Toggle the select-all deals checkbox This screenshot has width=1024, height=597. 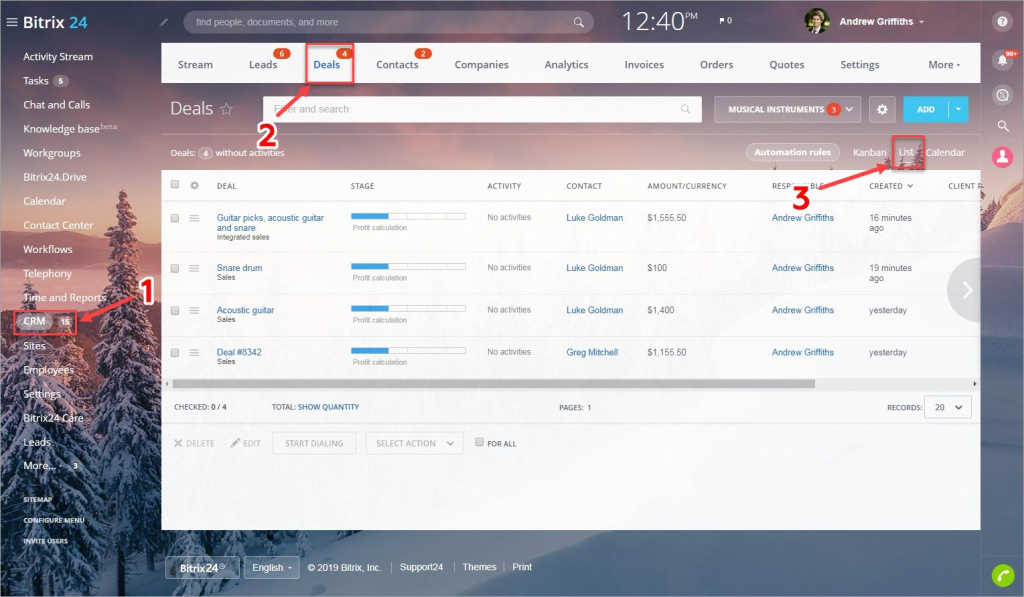point(174,185)
